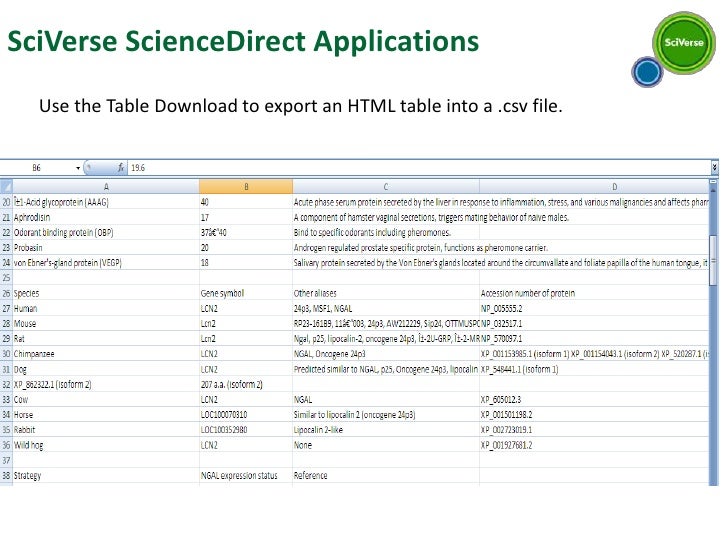Select cell 'Odorant binding protein (OBP)'
The image size is (728, 546).
106,233
